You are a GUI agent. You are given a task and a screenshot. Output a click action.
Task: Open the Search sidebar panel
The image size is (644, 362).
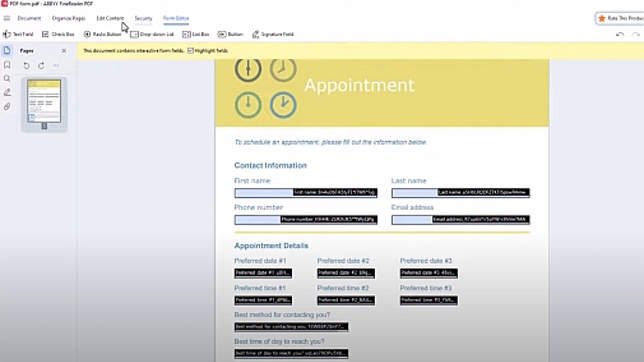click(x=7, y=78)
